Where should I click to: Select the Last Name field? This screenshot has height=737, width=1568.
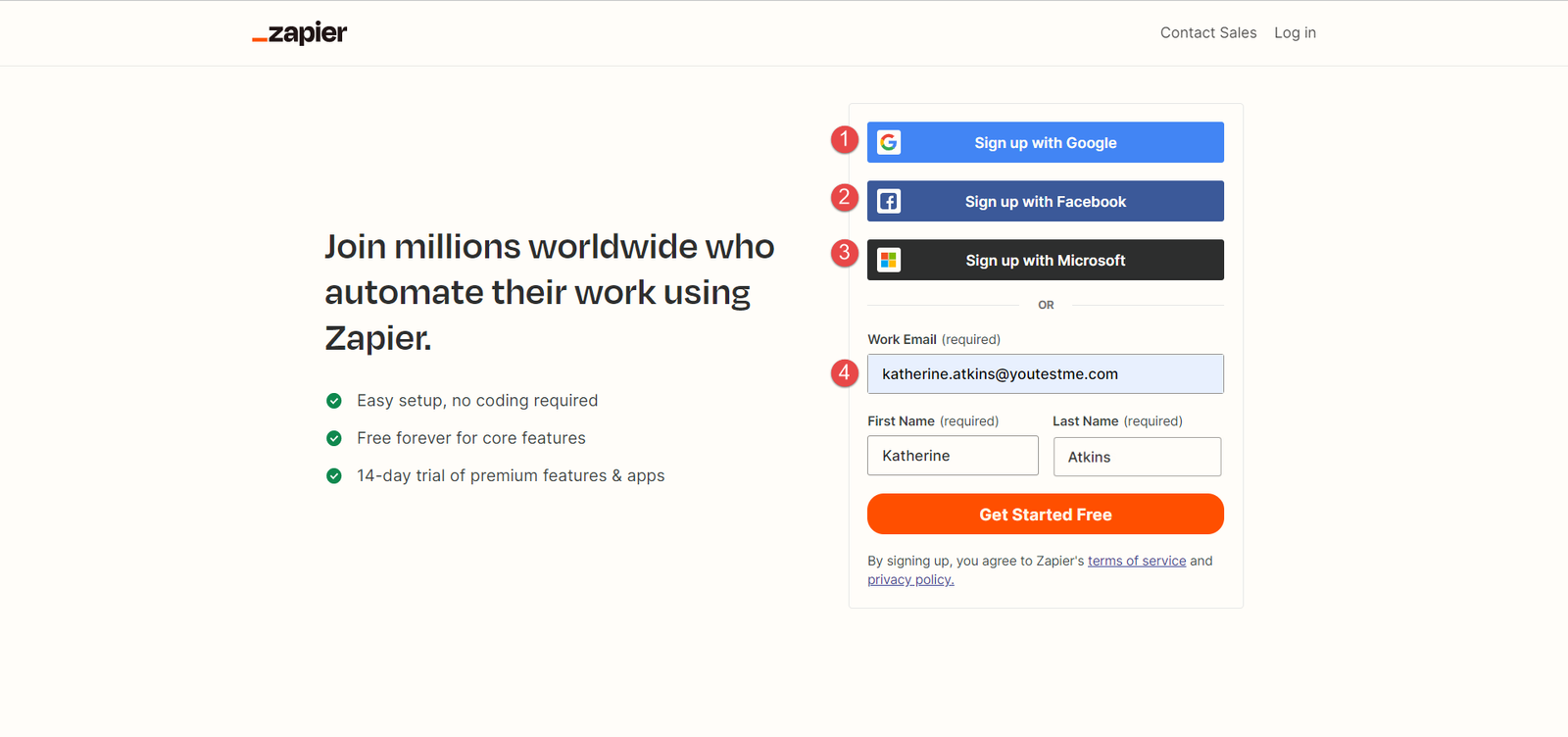[x=1137, y=457]
